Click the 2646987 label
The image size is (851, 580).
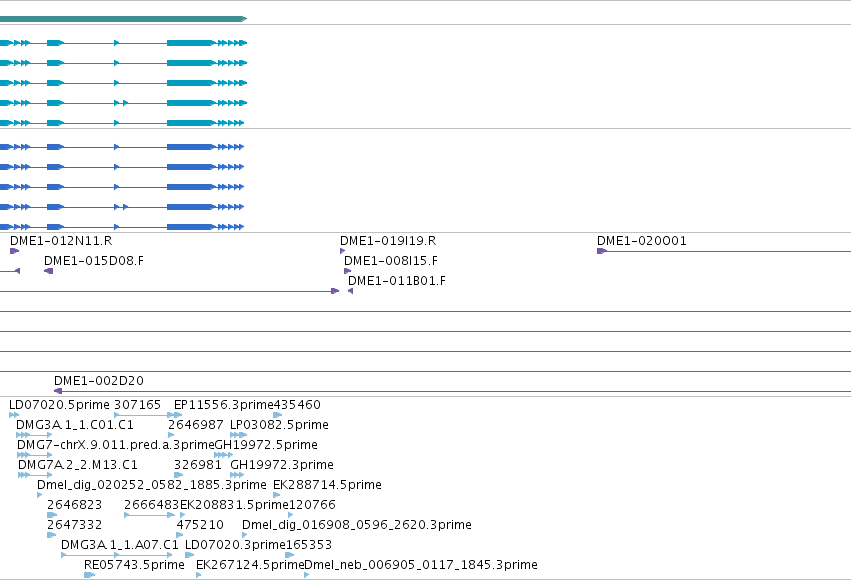click(x=195, y=425)
